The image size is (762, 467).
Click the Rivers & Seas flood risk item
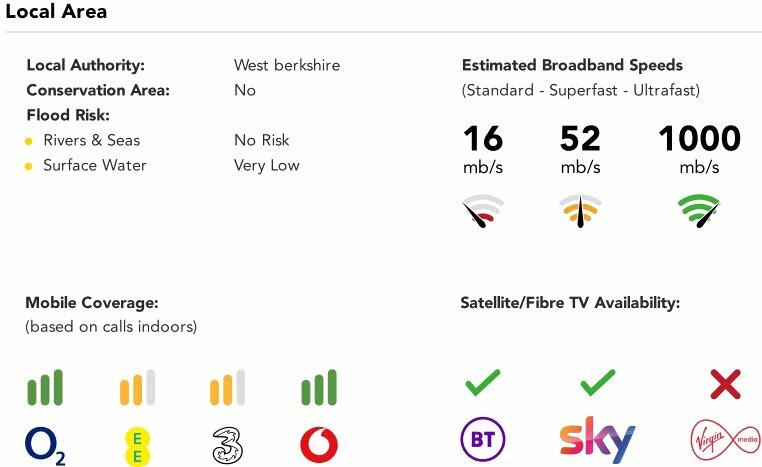point(91,140)
